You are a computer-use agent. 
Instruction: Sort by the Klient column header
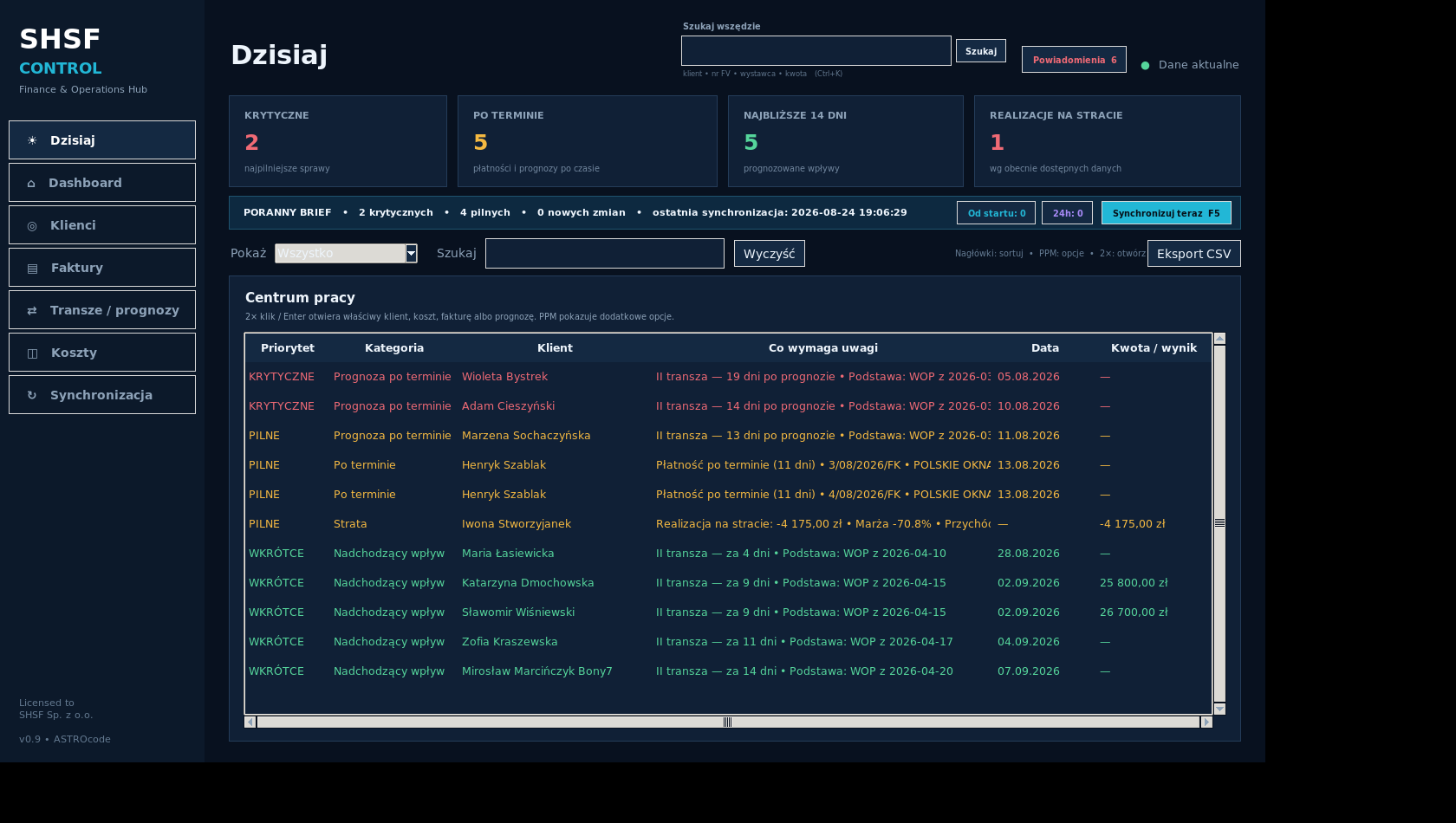point(555,348)
